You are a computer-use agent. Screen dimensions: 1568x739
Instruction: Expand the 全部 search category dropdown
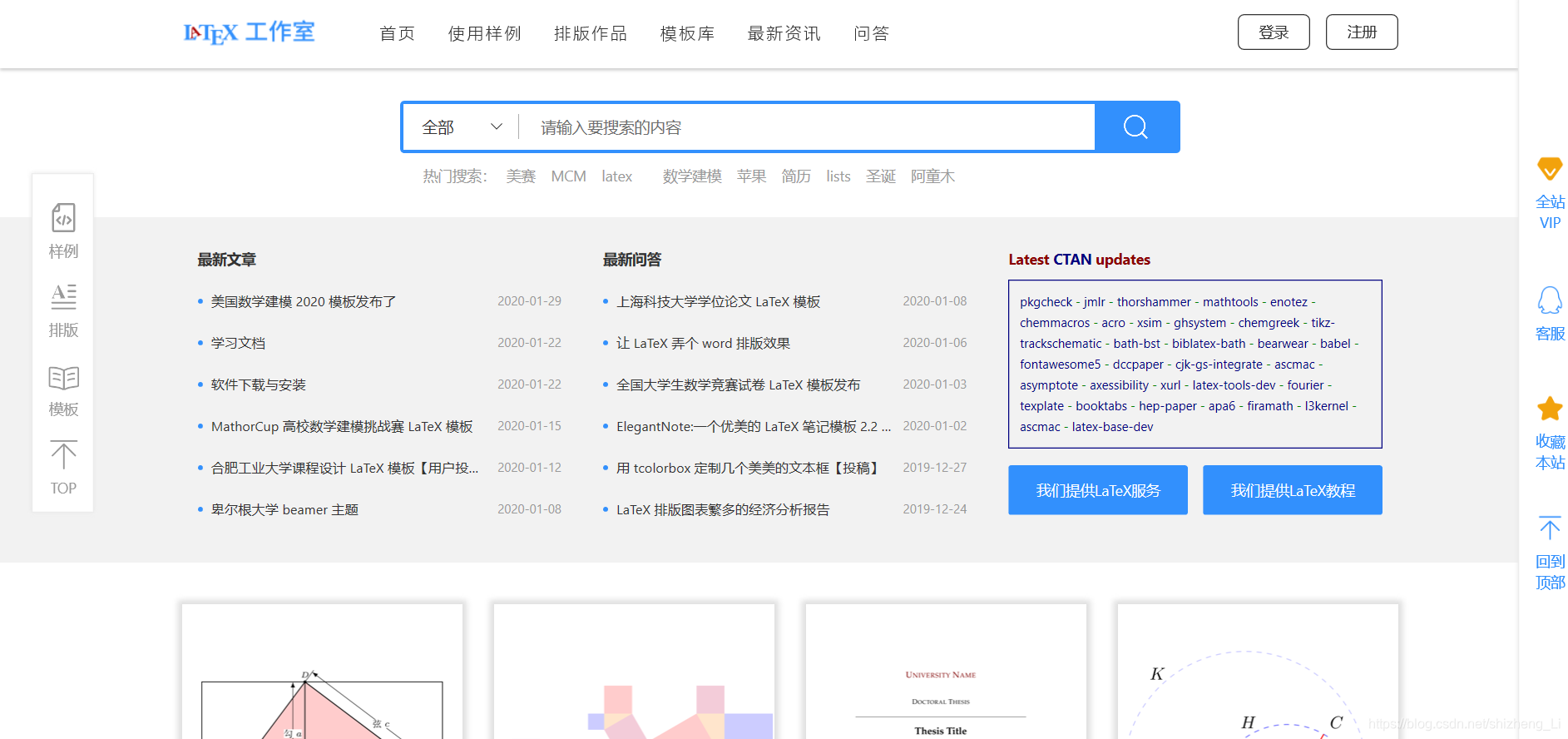point(462,127)
